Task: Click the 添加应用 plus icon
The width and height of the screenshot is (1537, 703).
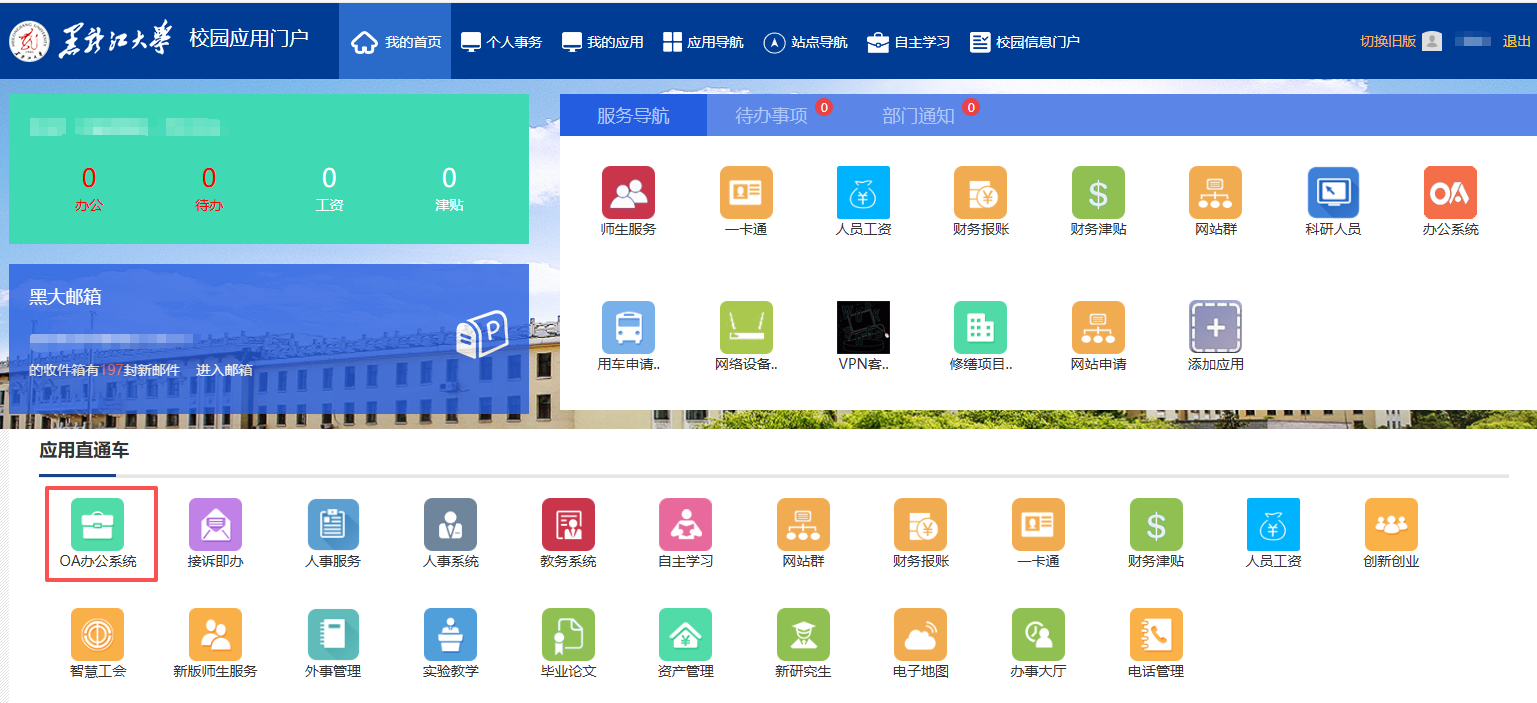Action: tap(1215, 327)
